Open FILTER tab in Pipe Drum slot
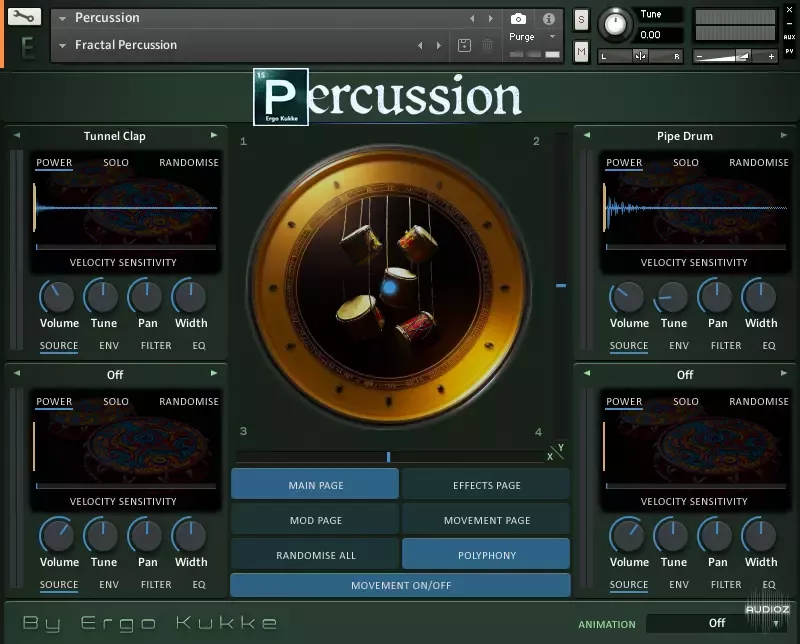This screenshot has width=800, height=644. coord(726,345)
